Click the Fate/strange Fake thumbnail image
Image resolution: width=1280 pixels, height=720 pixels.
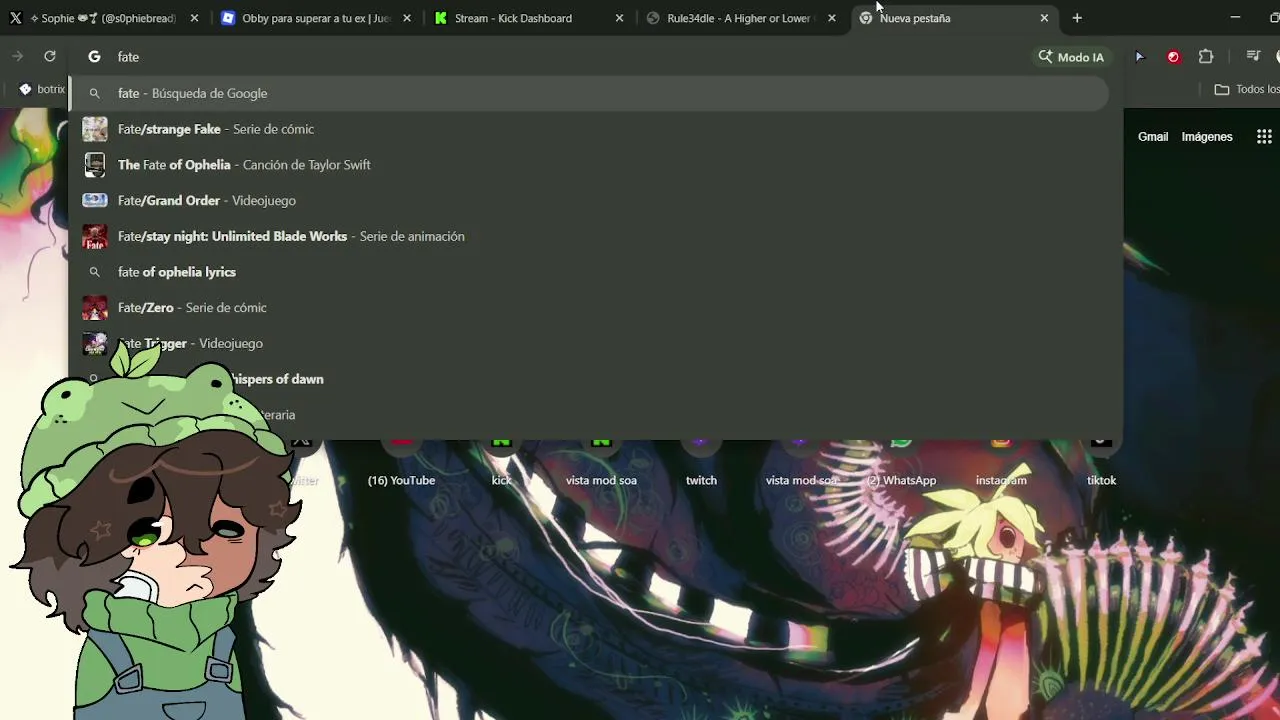(x=95, y=129)
